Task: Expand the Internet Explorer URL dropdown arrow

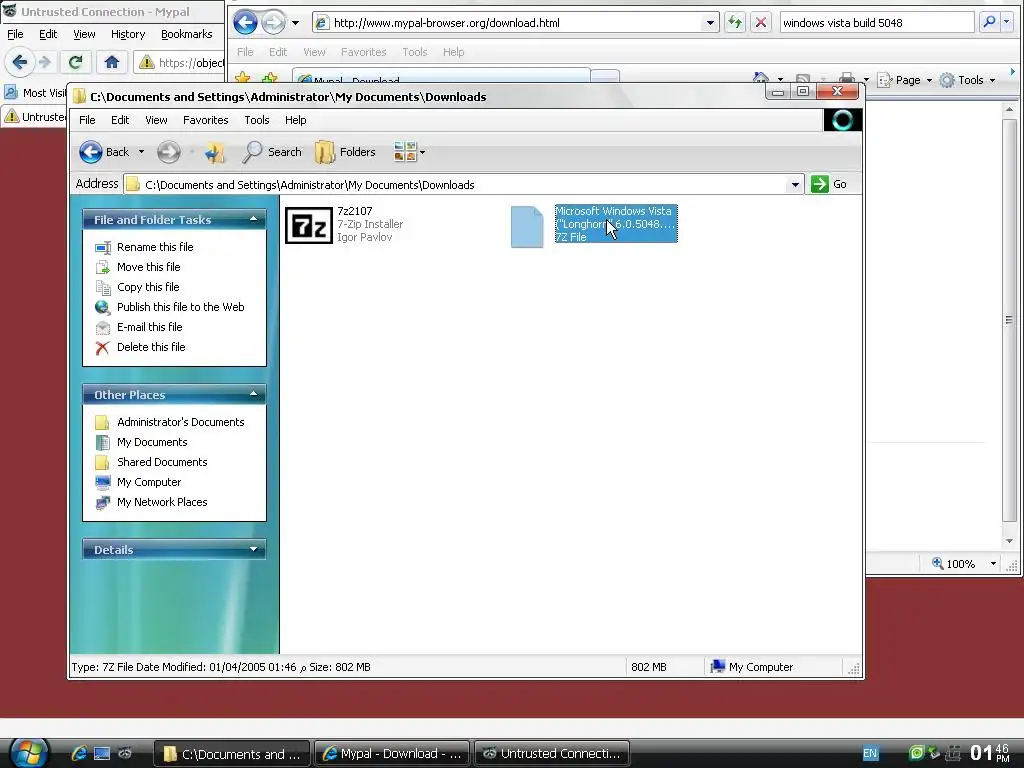Action: click(x=710, y=23)
